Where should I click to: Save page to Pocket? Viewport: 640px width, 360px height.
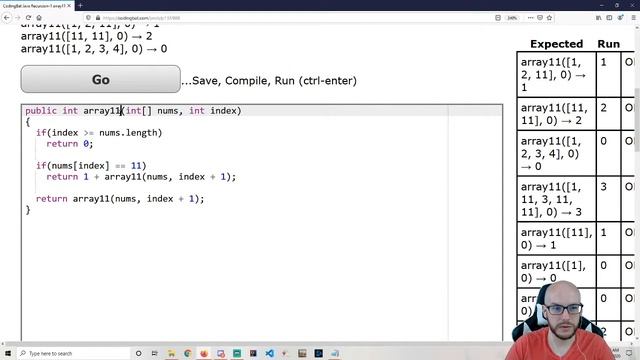pos(540,18)
